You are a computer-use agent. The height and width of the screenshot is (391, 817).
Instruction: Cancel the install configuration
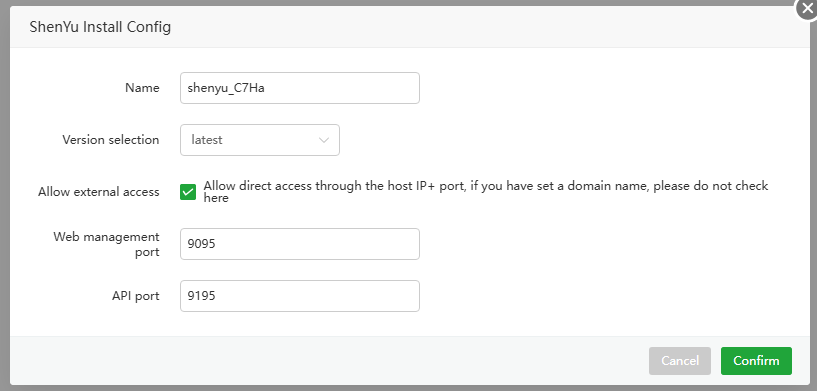pyautogui.click(x=679, y=361)
